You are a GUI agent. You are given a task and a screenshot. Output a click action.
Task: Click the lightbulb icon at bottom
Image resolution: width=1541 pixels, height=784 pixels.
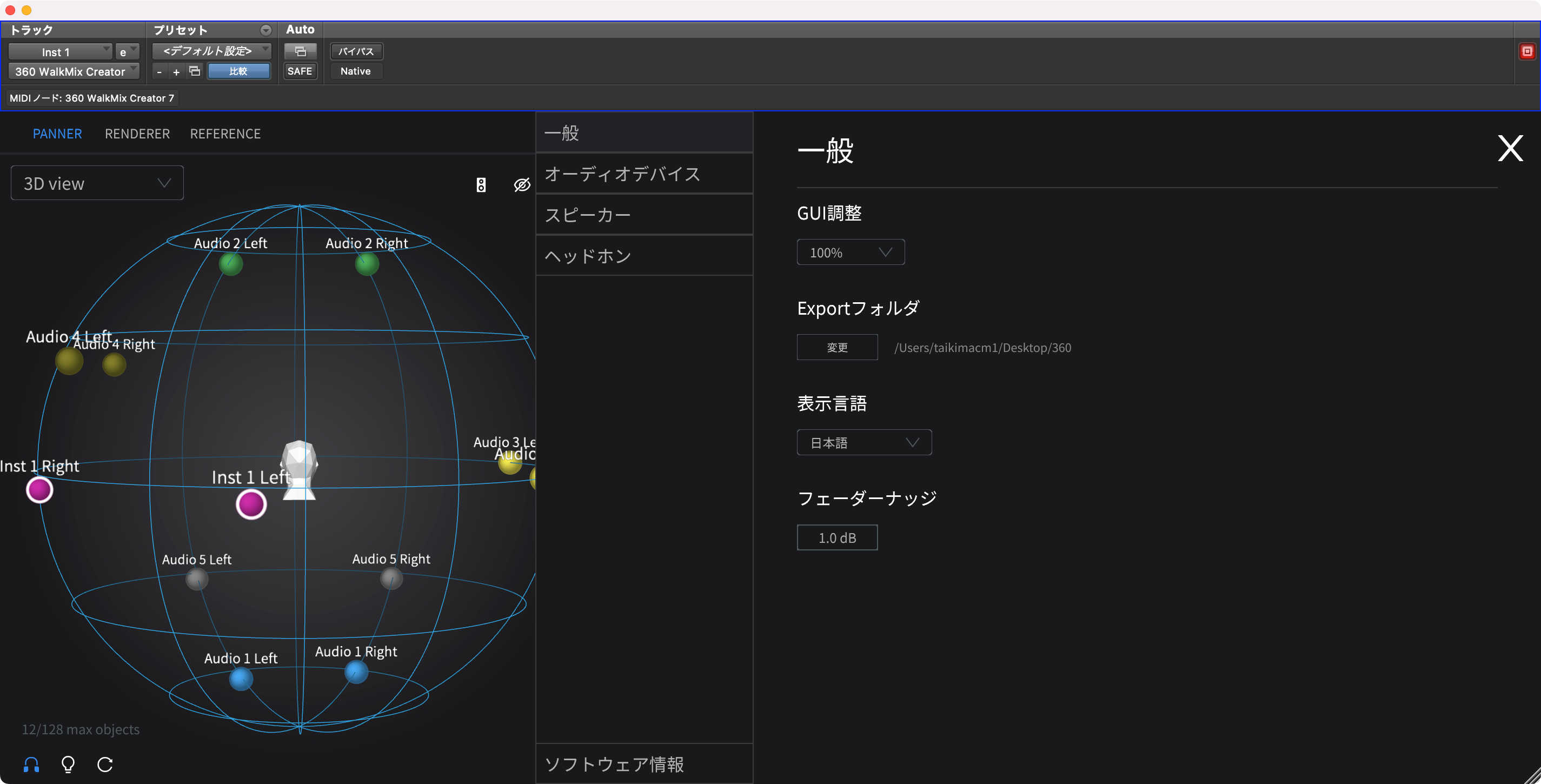pos(68,765)
